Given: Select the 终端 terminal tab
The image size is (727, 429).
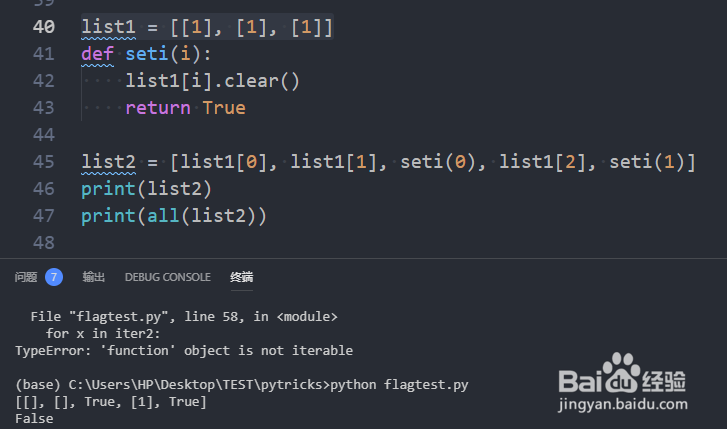Looking at the screenshot, I should (x=242, y=277).
